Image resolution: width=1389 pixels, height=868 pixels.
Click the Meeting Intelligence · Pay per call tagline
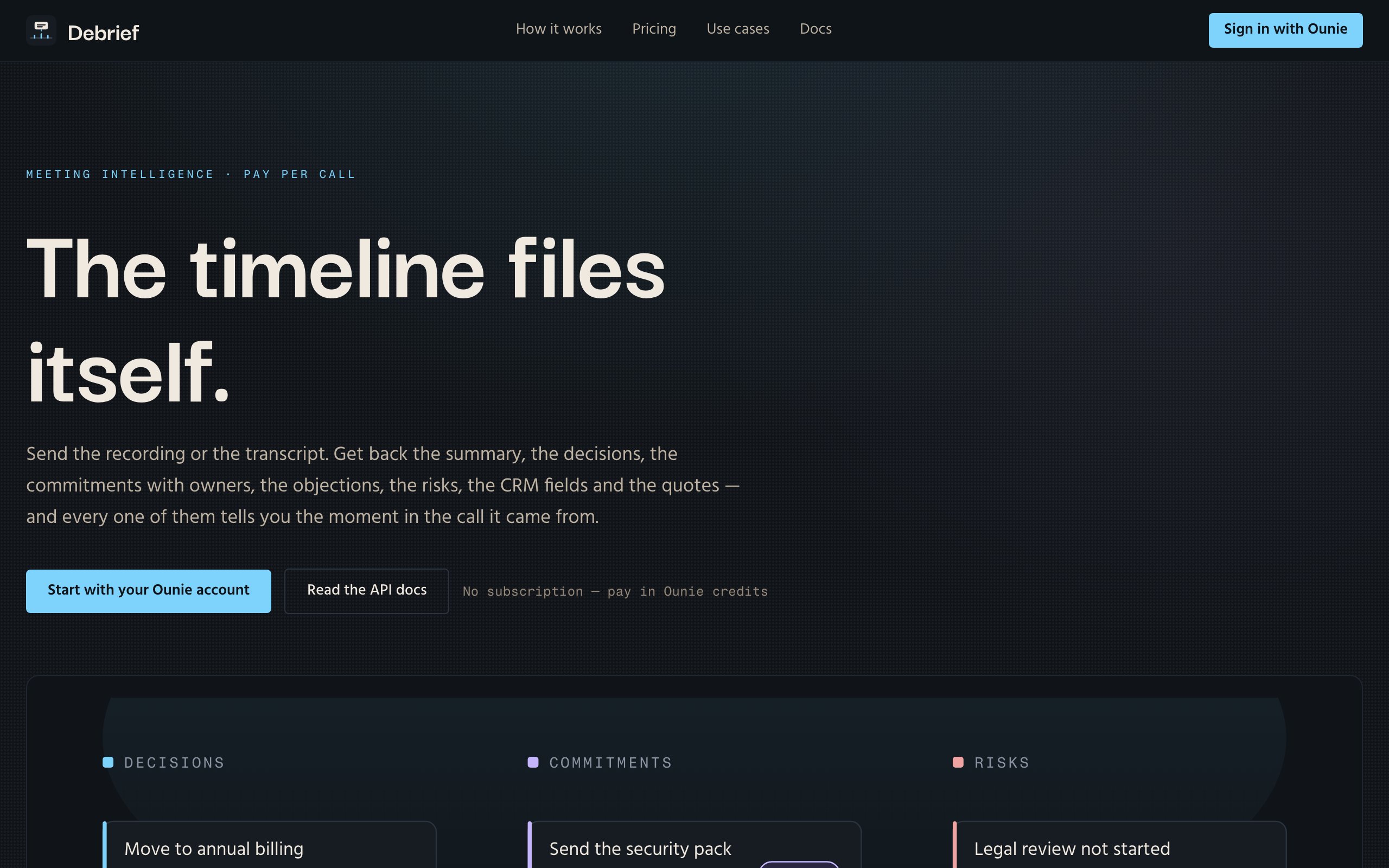191,175
